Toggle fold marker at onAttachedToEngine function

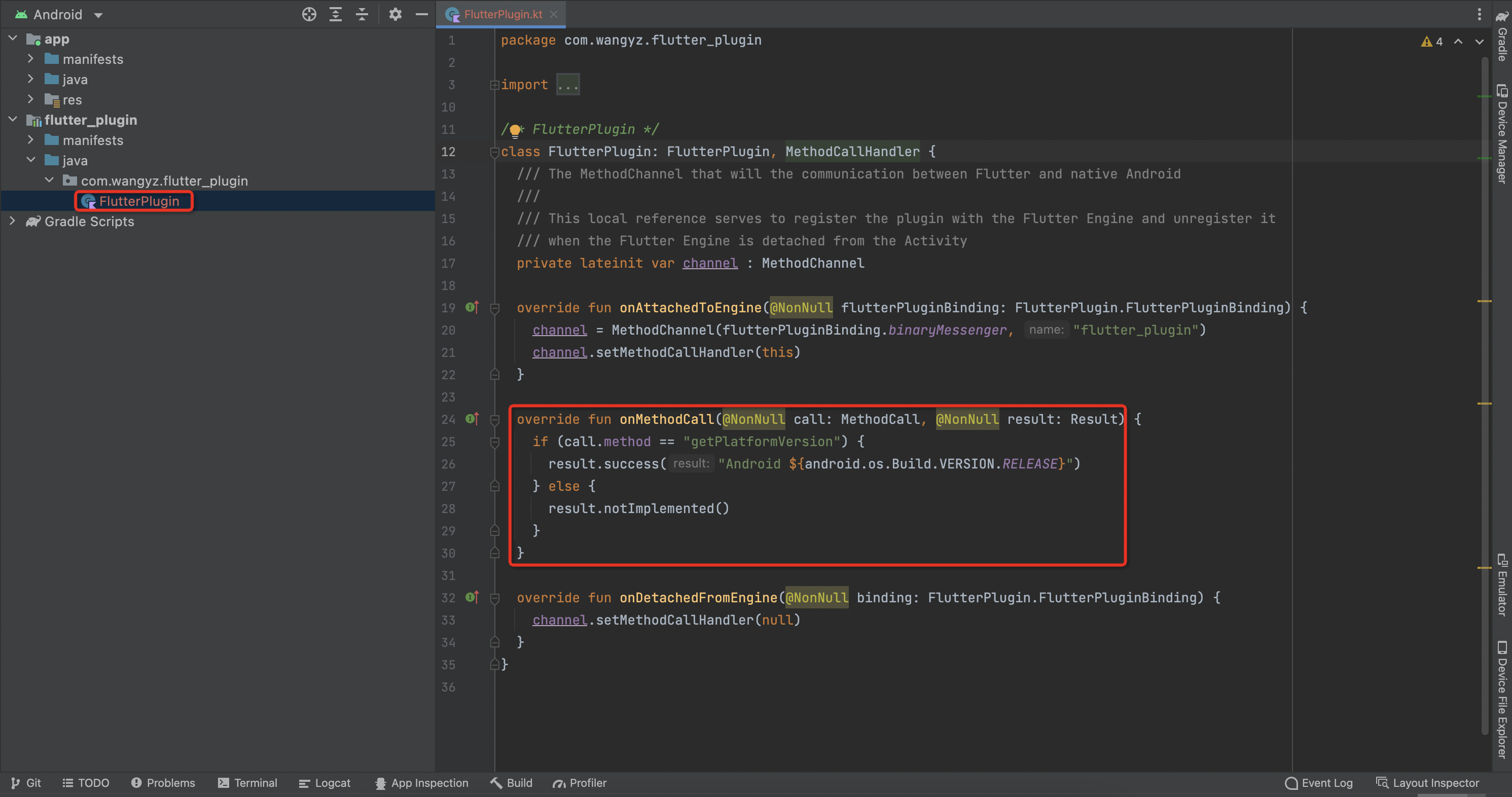point(494,308)
